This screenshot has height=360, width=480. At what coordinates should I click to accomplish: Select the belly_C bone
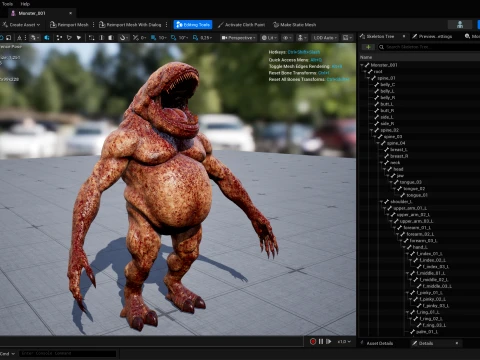tap(387, 85)
